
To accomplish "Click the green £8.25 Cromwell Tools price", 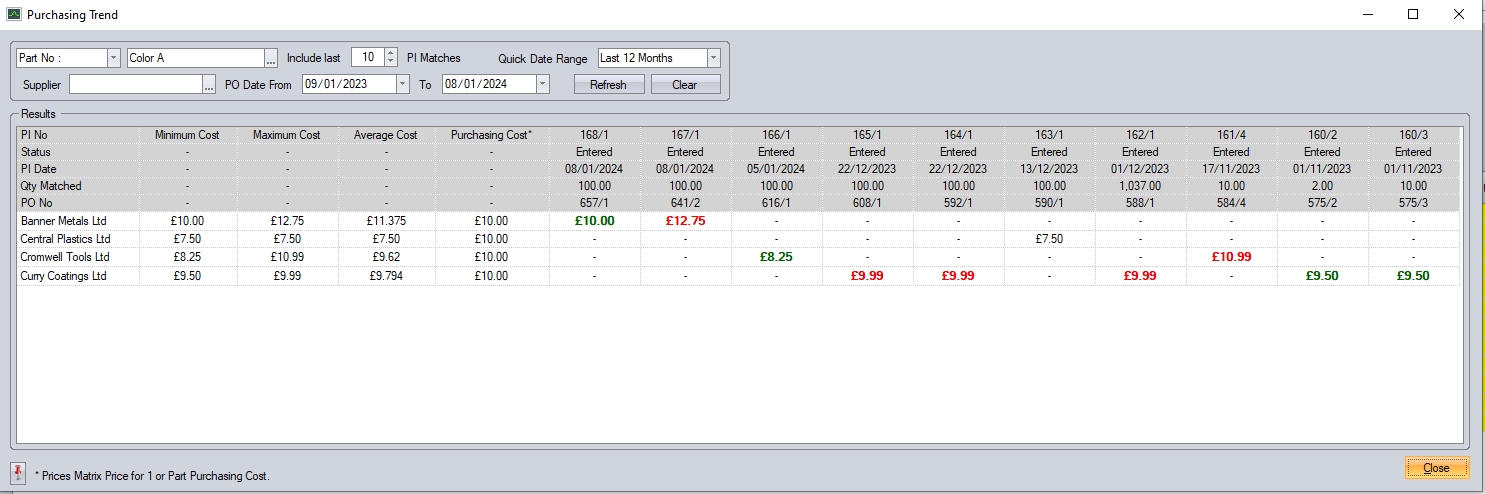I will (776, 257).
